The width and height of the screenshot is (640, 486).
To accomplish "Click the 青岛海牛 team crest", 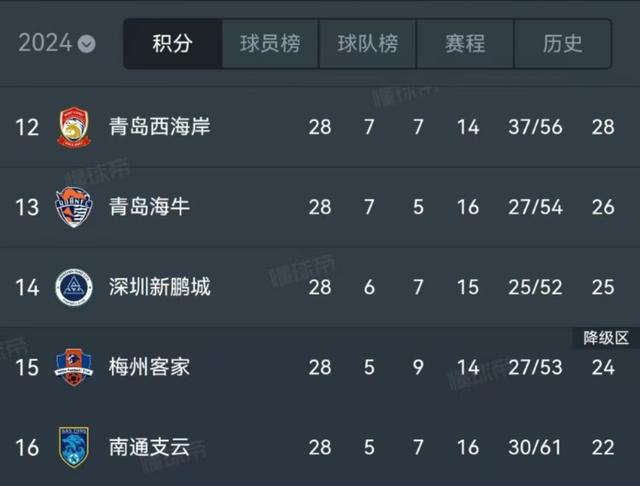I will (74, 207).
